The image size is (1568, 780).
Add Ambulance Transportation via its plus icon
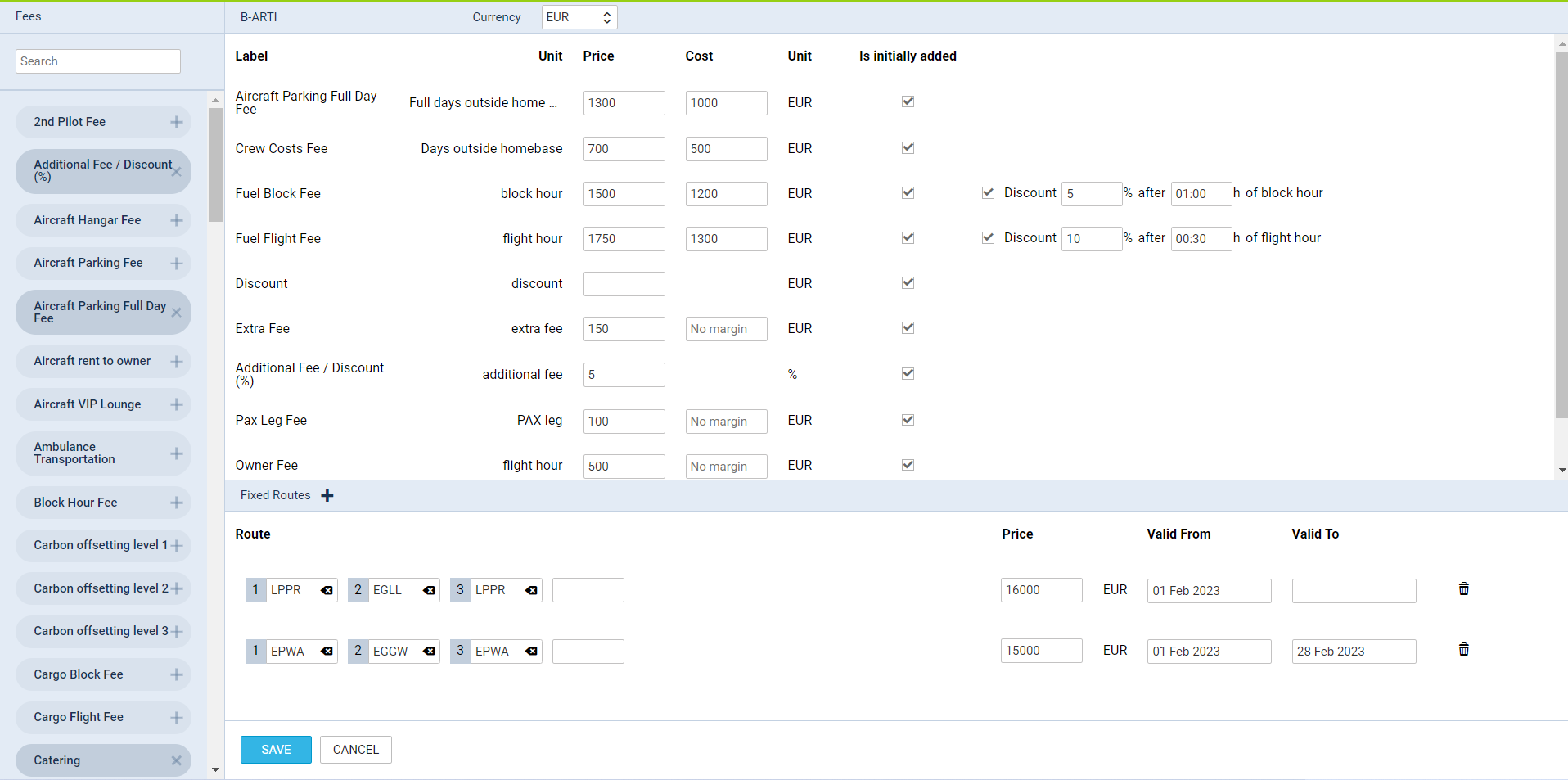point(176,453)
